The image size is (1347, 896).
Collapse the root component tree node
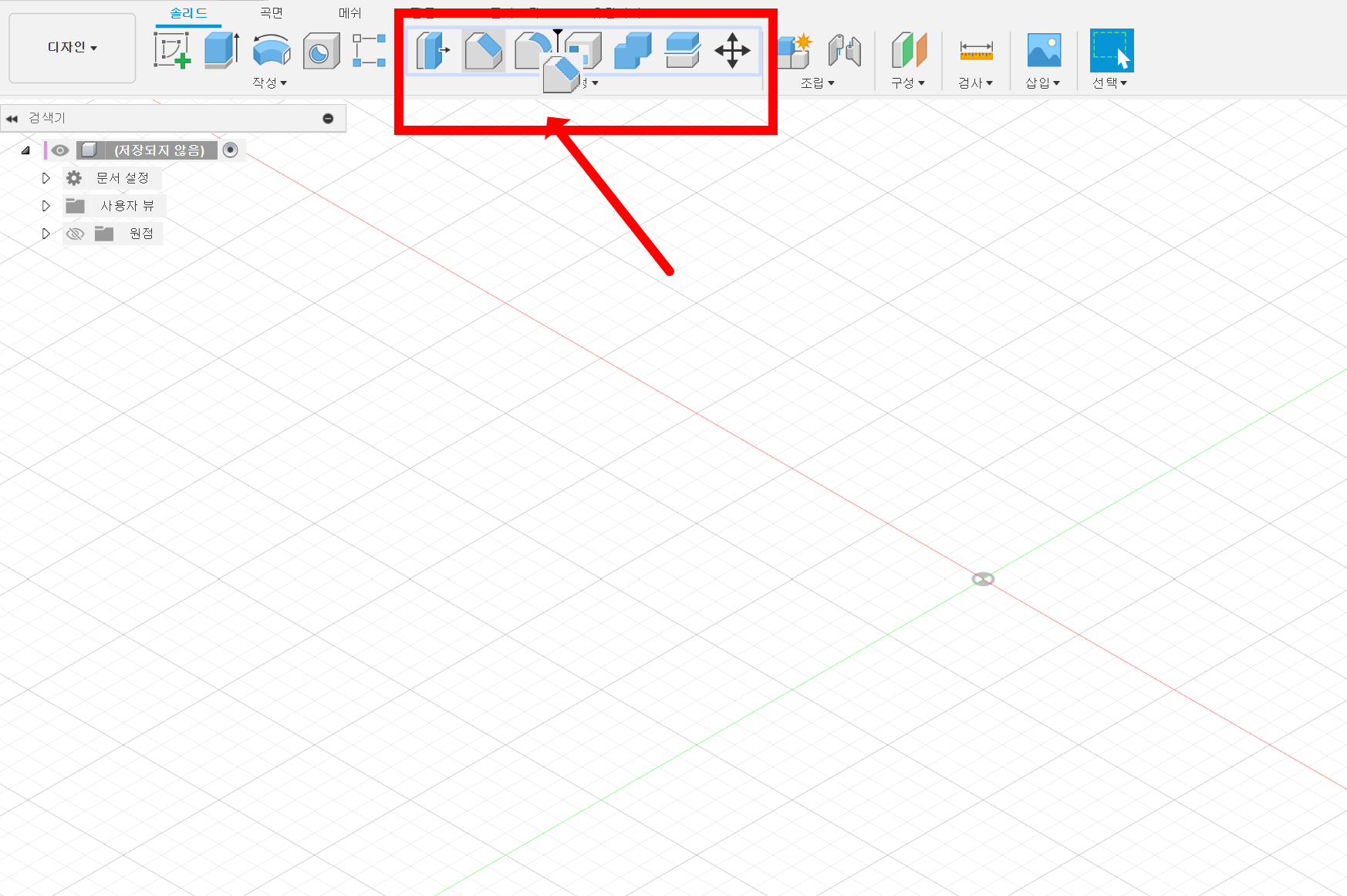point(25,150)
